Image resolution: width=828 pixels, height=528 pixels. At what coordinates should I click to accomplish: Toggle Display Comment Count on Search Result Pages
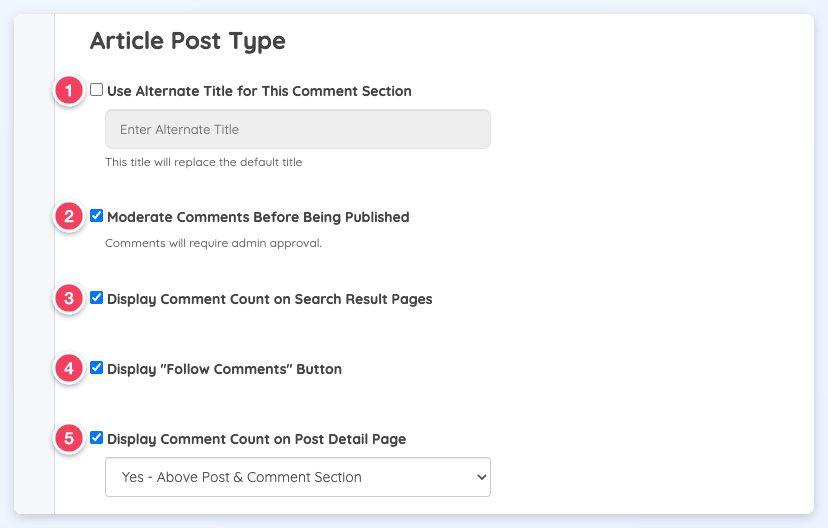[x=96, y=297]
